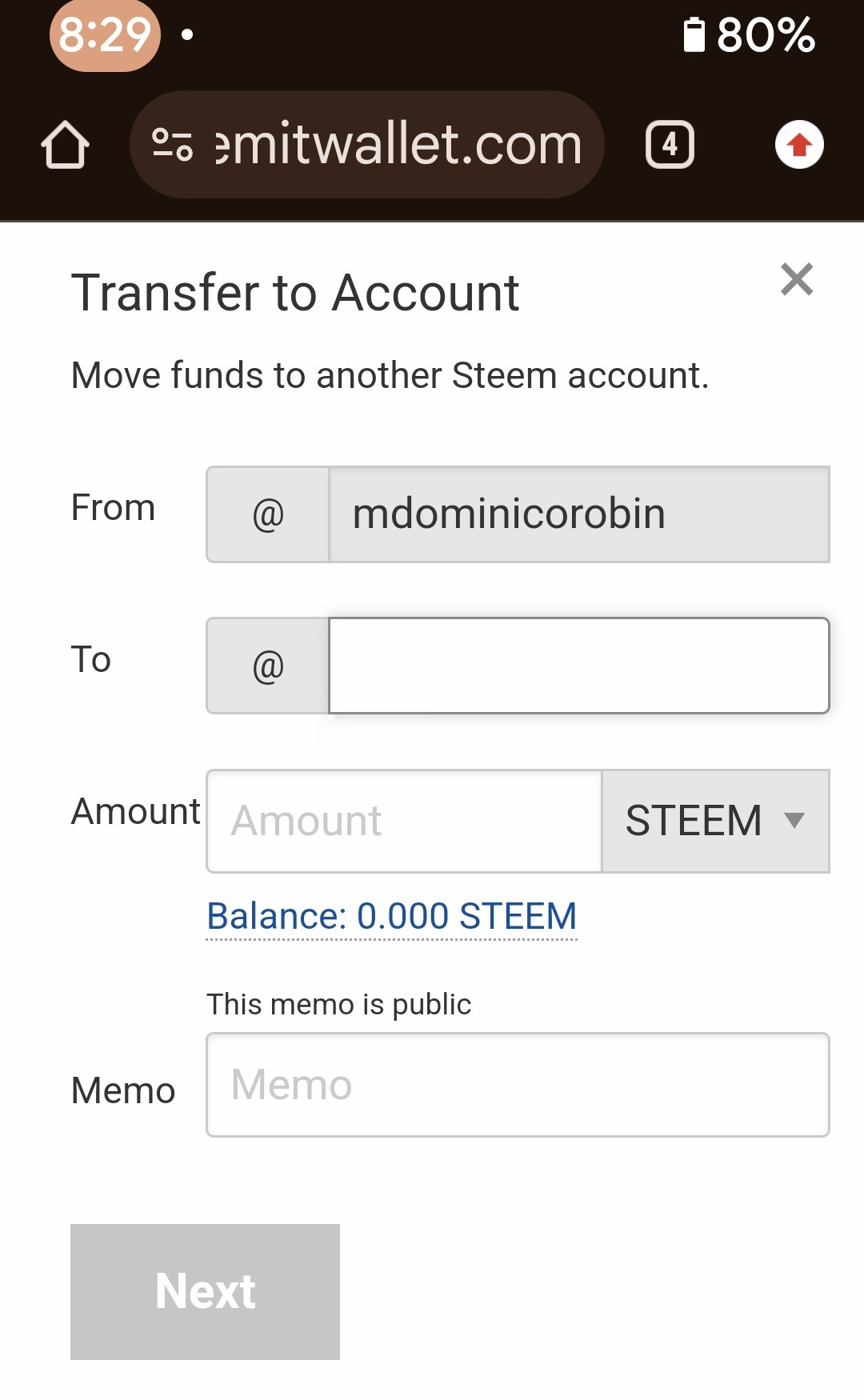Open the tab switcher showing 4 tabs
This screenshot has width=864, height=1400.
coord(670,145)
